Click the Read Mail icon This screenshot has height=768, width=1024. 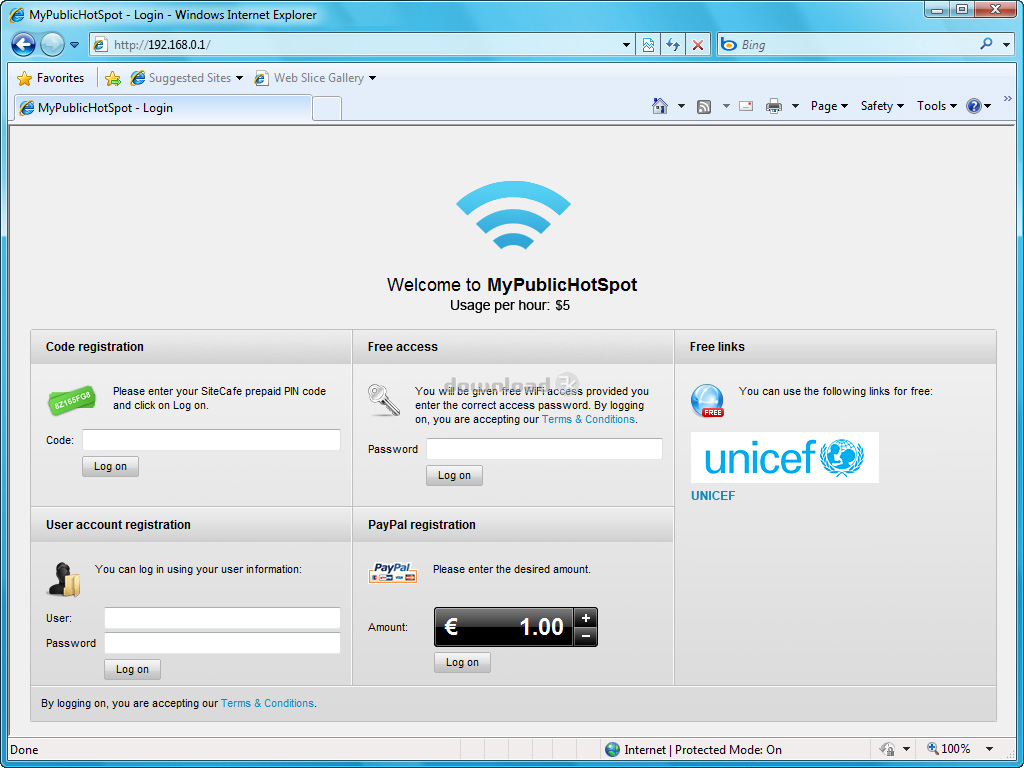click(746, 106)
